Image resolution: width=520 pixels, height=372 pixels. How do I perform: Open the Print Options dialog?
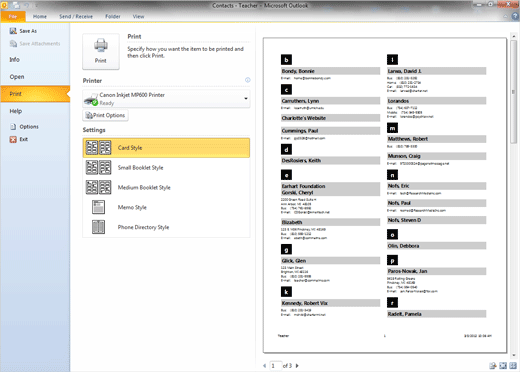(x=105, y=115)
